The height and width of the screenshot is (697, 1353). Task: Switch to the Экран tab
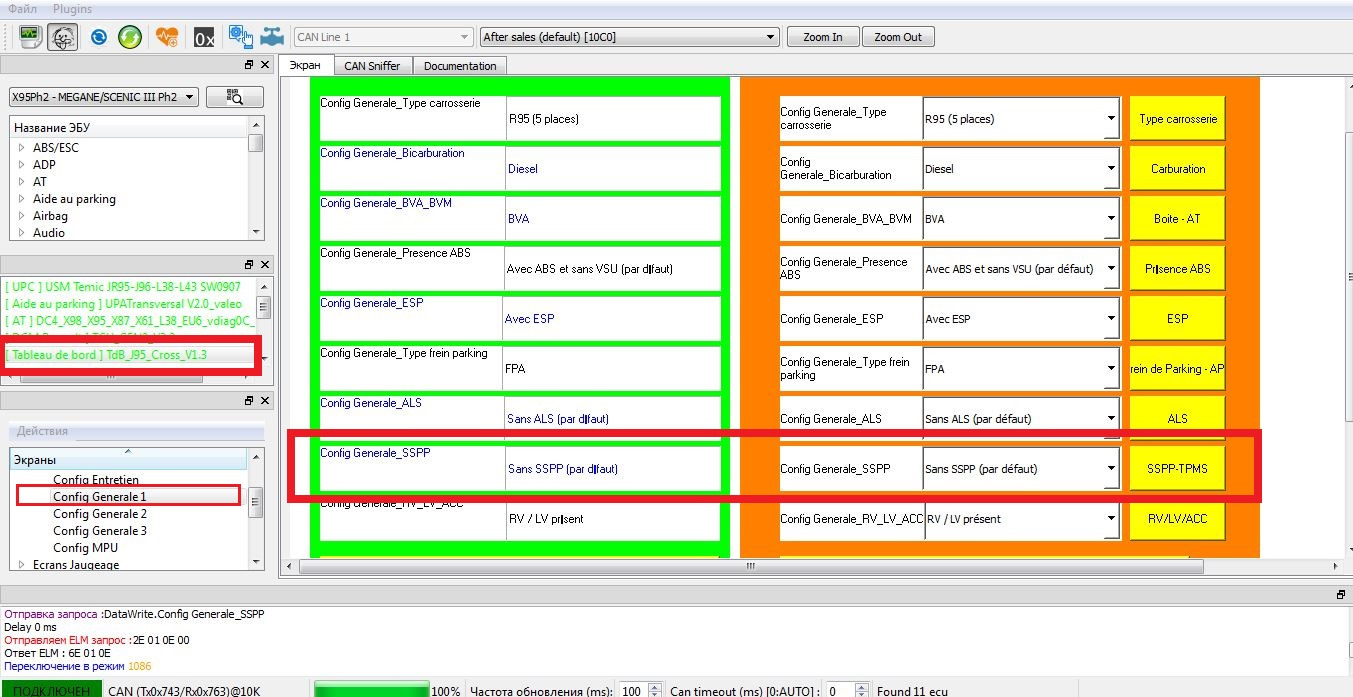click(305, 66)
